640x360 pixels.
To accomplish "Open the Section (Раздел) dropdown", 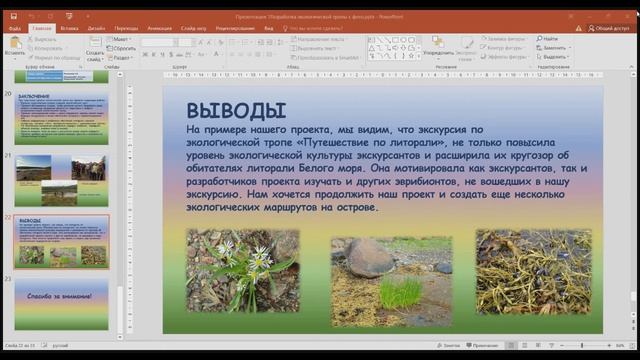I will 121,58.
